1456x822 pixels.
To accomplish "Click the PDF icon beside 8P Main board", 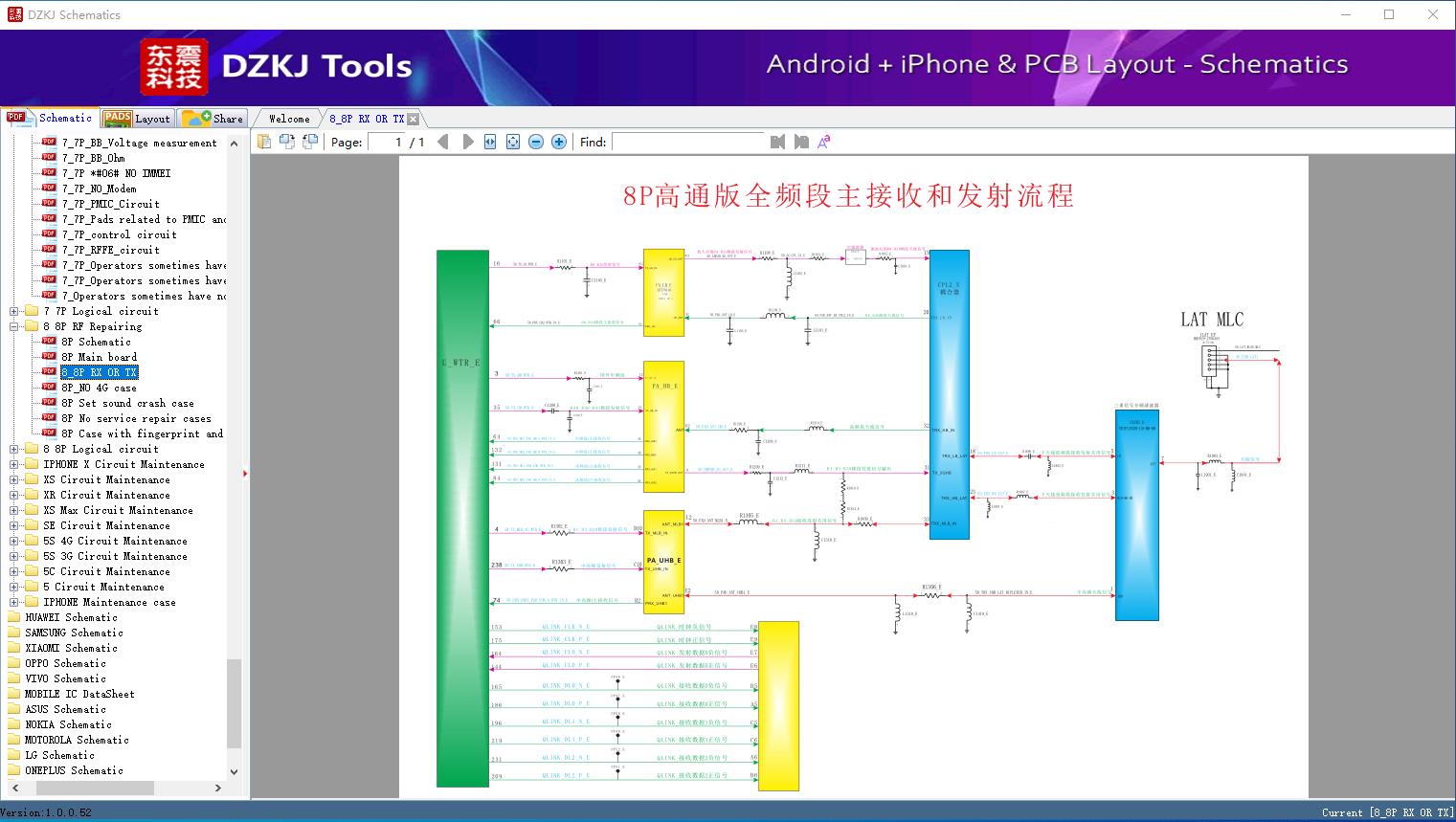I will pyautogui.click(x=50, y=356).
